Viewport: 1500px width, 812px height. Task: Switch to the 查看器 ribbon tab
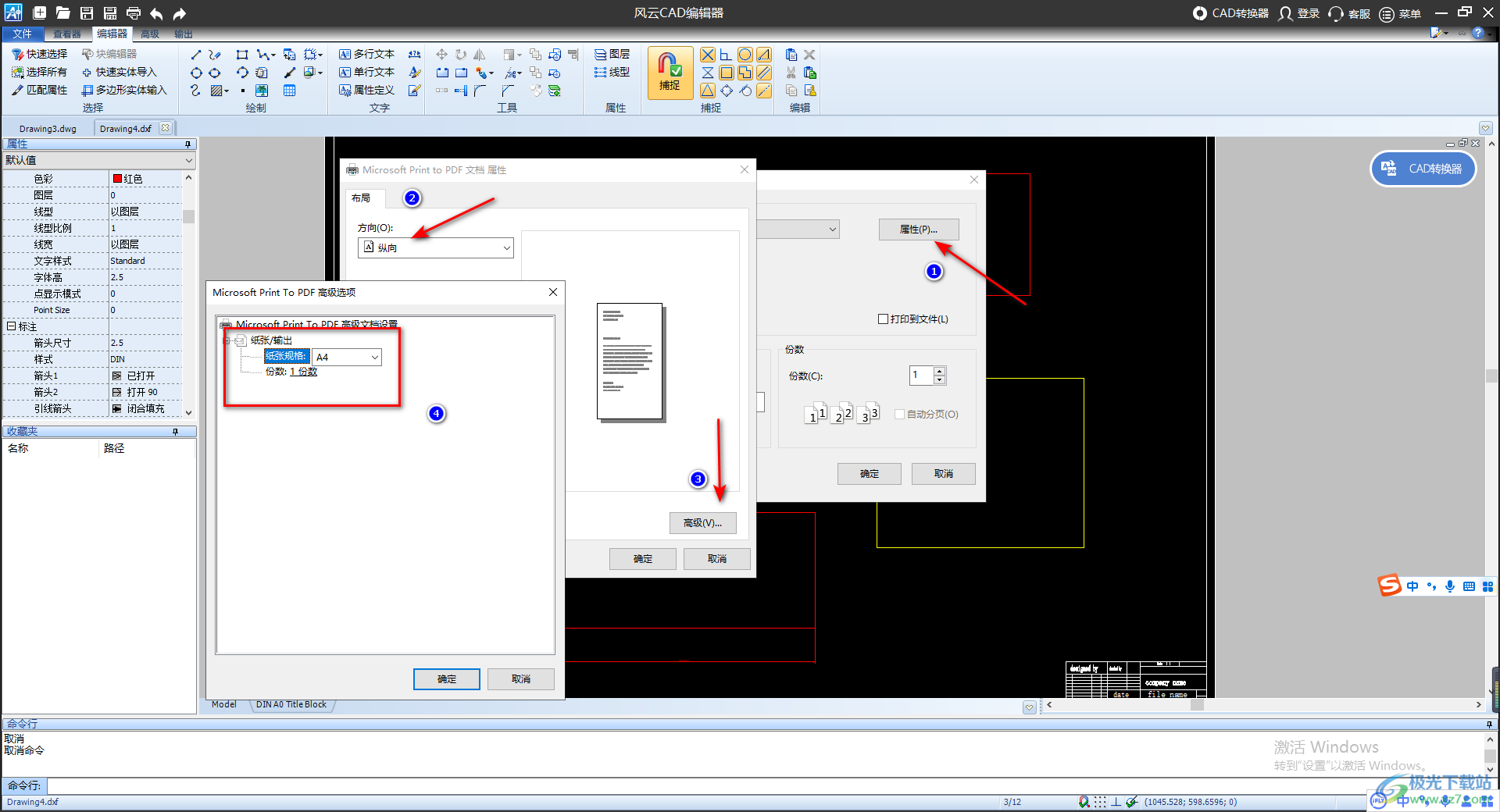67,34
